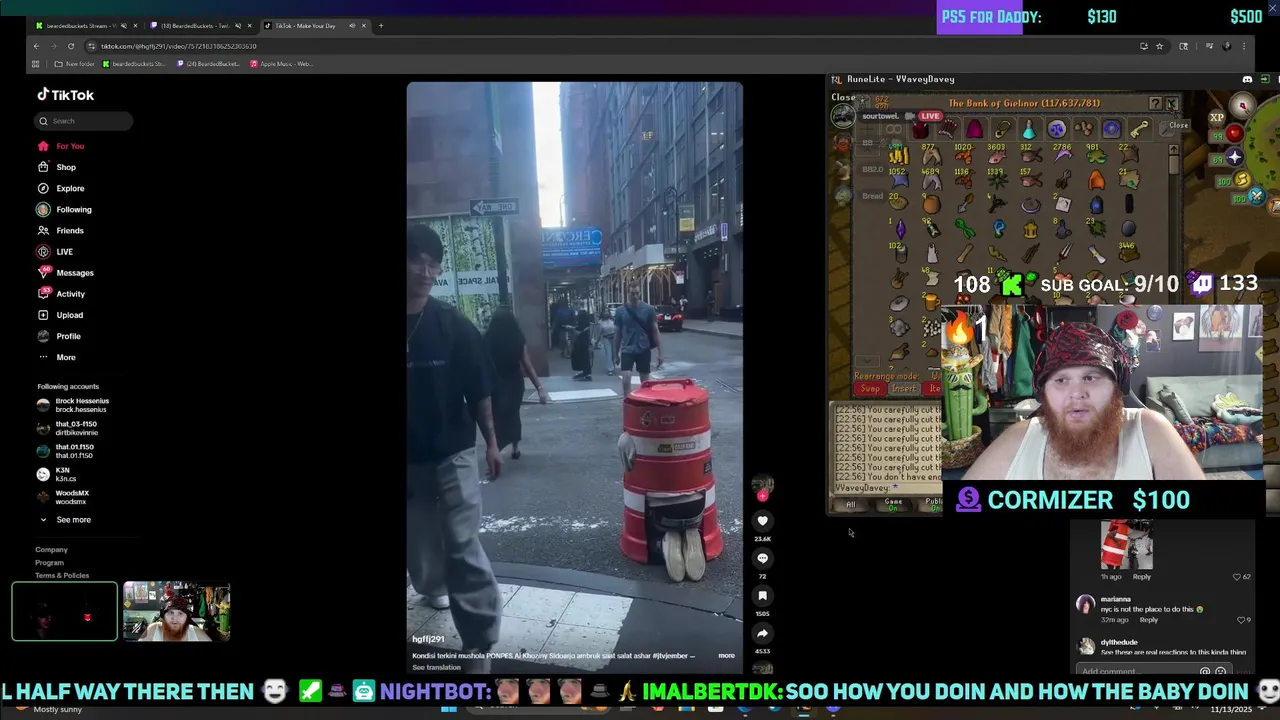Open the New folder bookmark
The image size is (1280, 720).
(74, 64)
